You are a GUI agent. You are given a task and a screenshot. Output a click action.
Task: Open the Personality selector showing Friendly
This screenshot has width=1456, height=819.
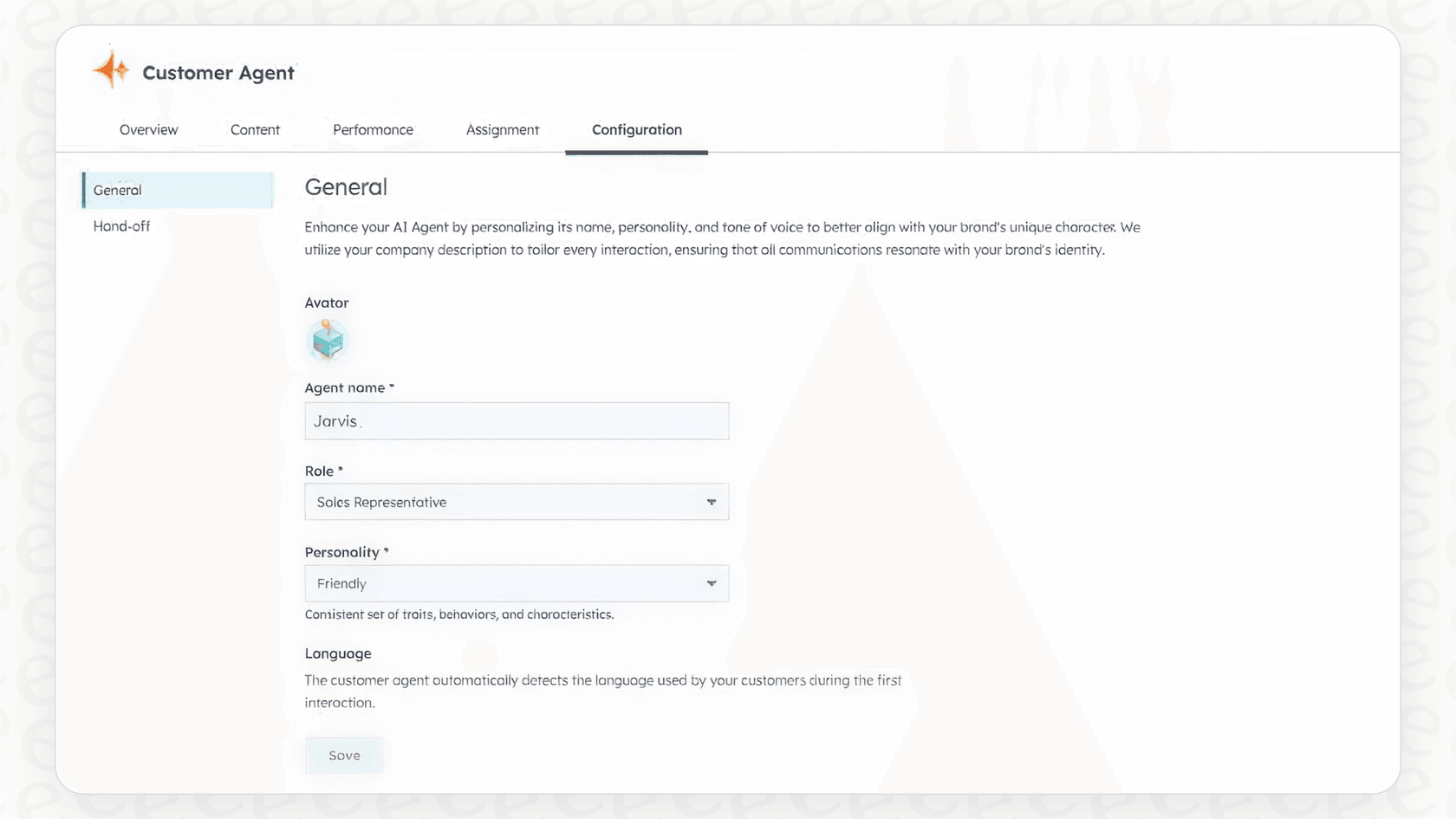click(x=517, y=583)
